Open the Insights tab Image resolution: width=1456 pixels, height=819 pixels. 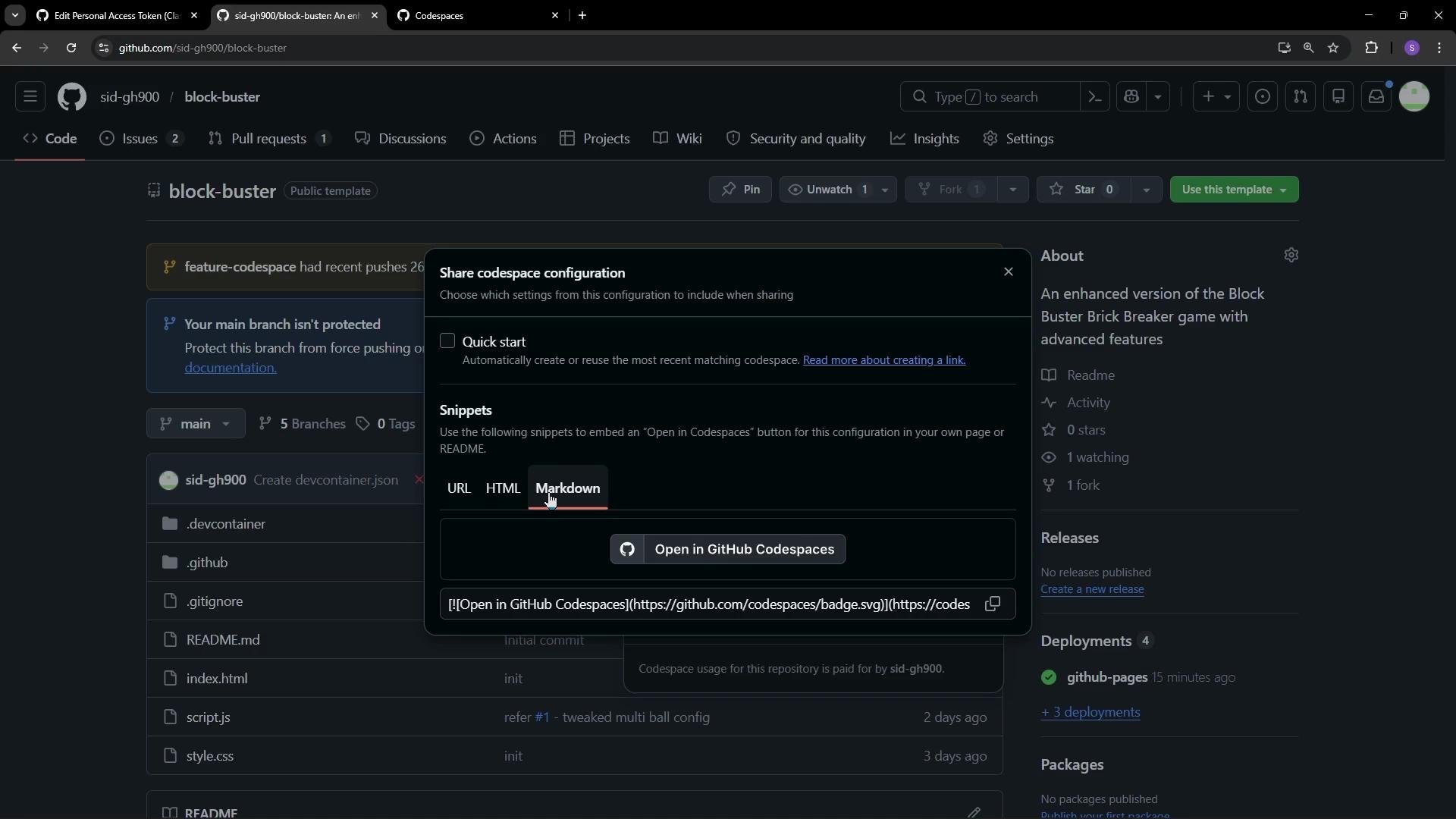[x=925, y=139]
